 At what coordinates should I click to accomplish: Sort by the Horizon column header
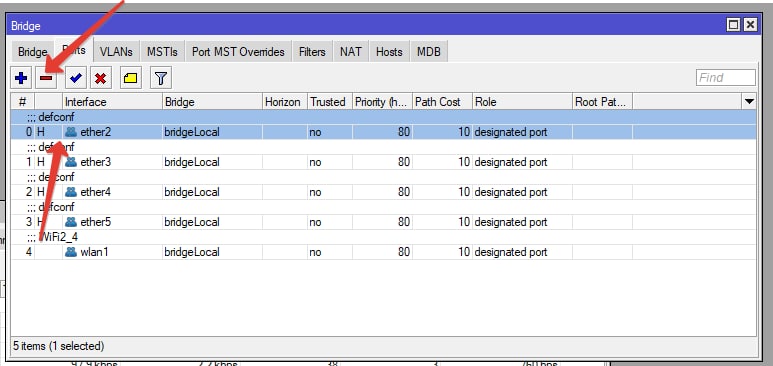(285, 102)
